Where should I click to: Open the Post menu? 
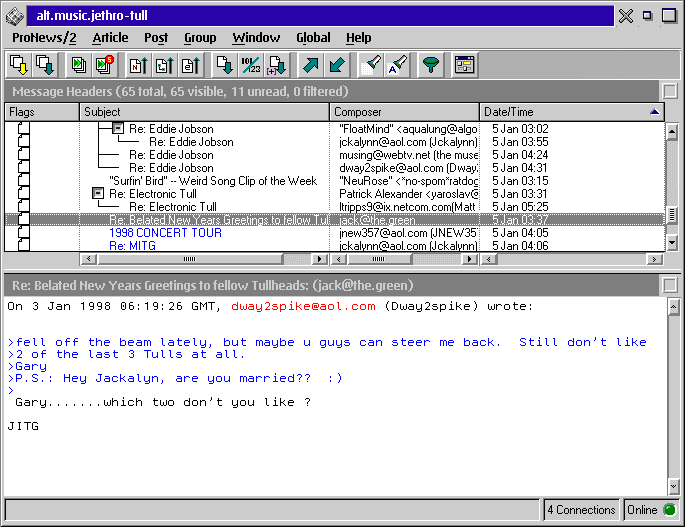(156, 38)
